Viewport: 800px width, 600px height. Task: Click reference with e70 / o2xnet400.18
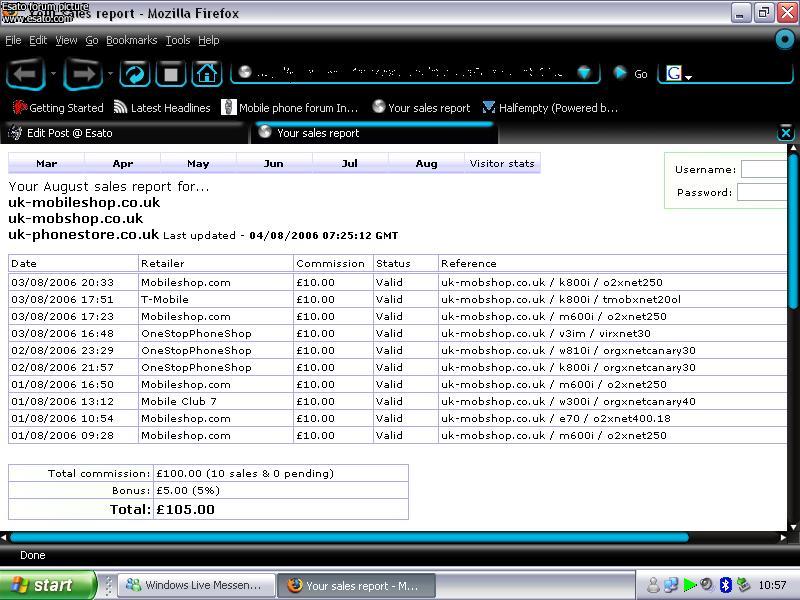pyautogui.click(x=612, y=418)
